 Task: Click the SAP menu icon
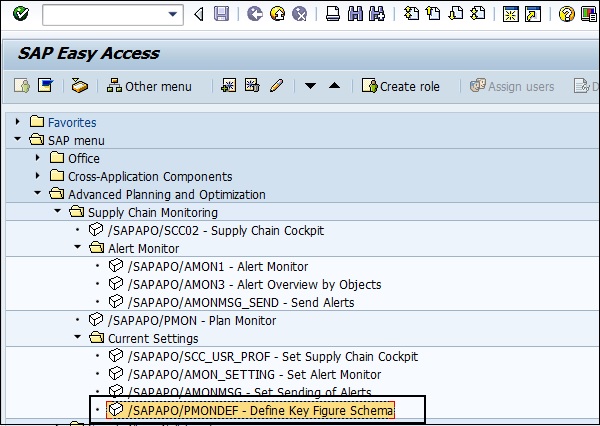[x=46, y=86]
